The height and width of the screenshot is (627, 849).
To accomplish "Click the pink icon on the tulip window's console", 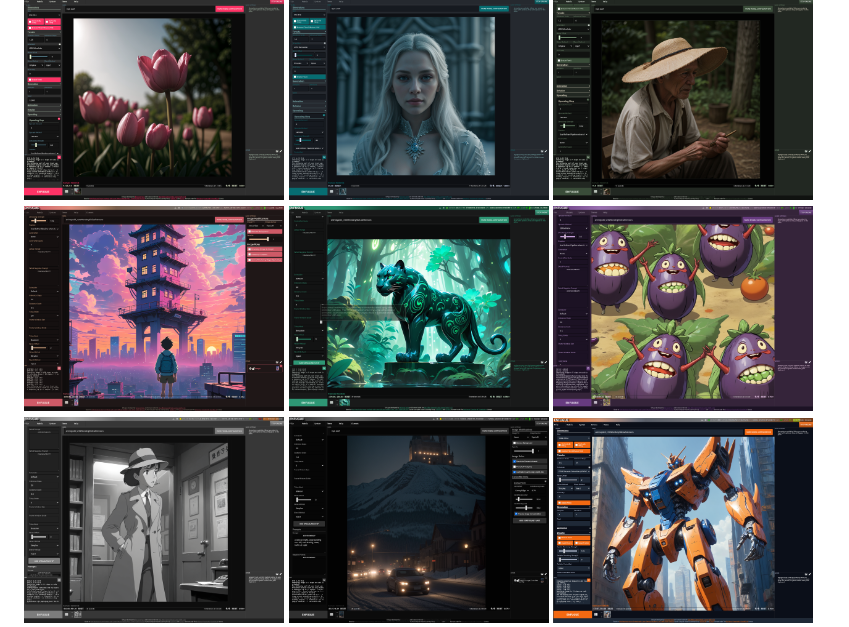I will click(60, 155).
